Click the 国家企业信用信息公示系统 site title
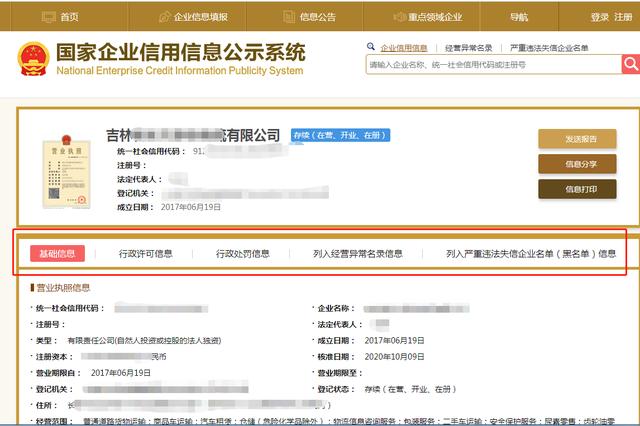Viewport: 640px width, 426px height. click(180, 52)
